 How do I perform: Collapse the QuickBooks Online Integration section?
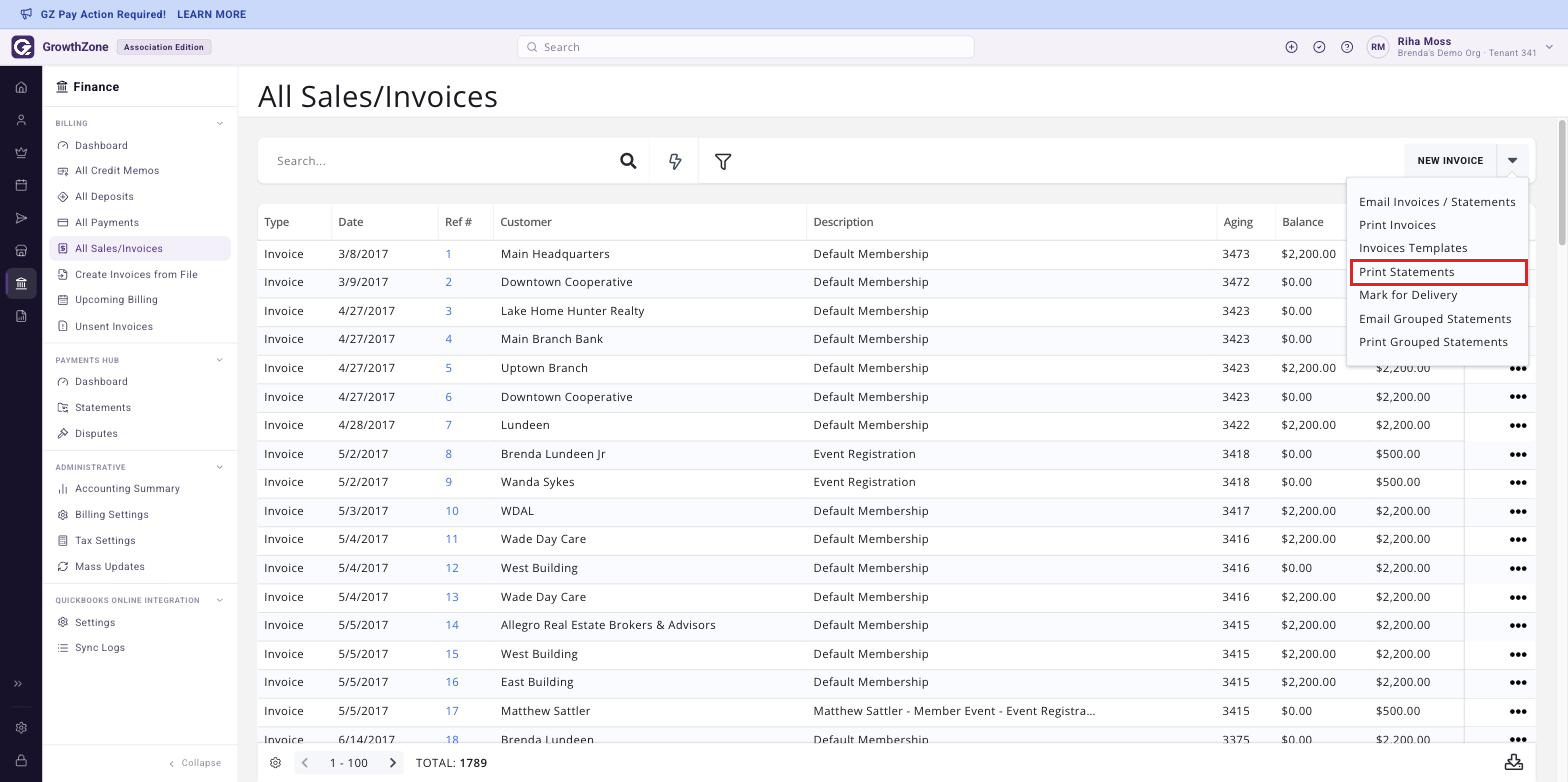220,601
